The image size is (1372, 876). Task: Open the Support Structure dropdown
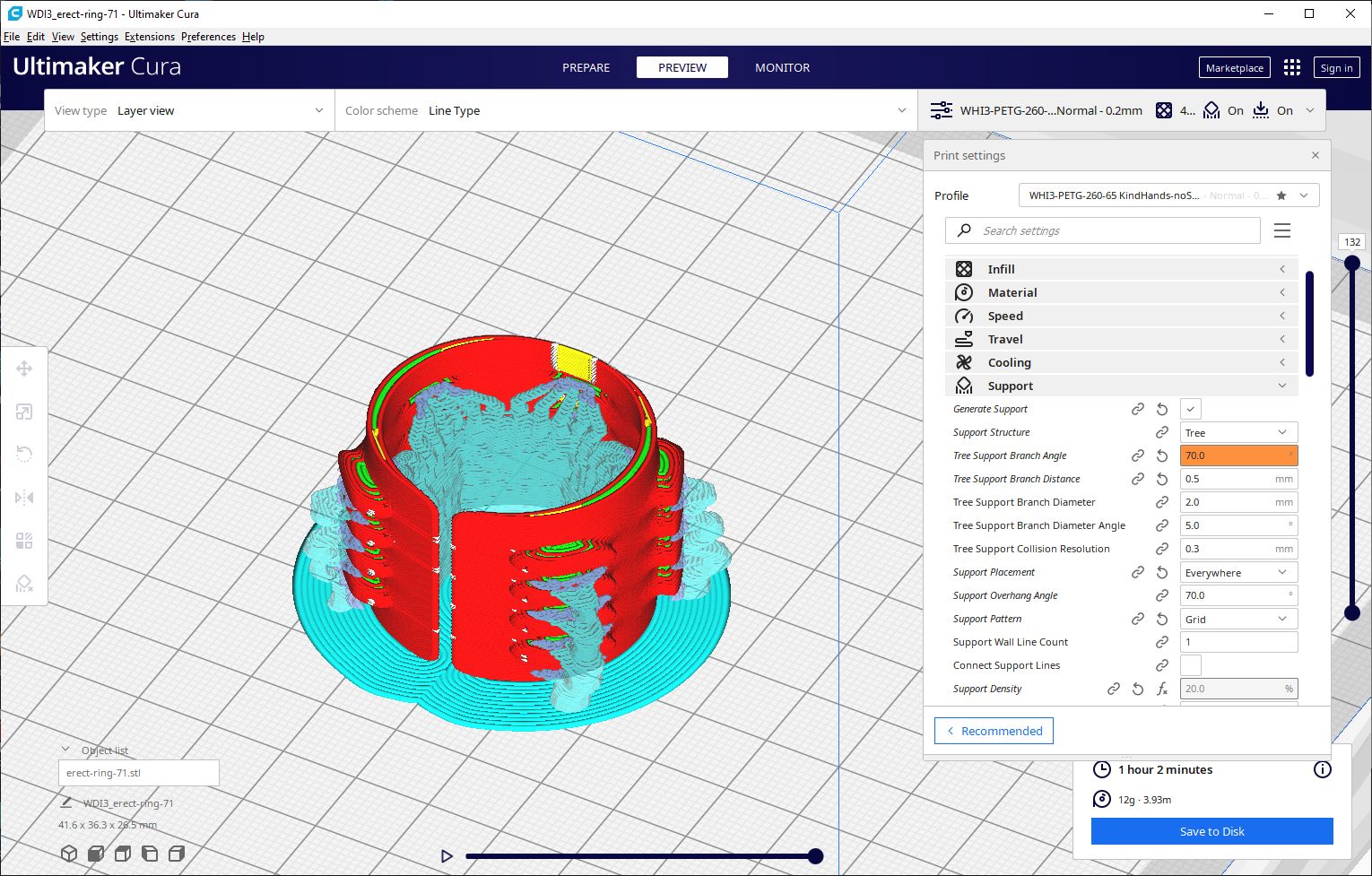point(1238,432)
